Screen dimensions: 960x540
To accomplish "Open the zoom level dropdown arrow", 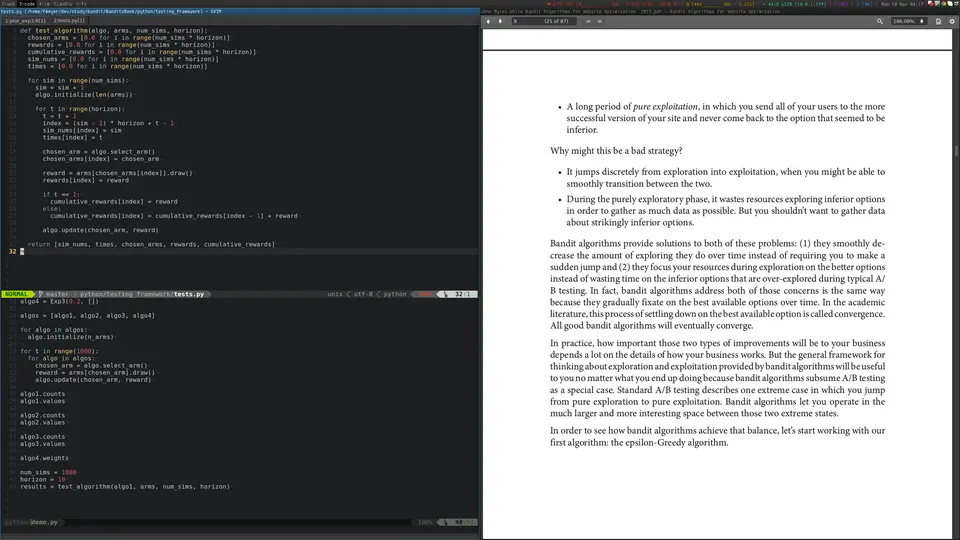I will (922, 21).
